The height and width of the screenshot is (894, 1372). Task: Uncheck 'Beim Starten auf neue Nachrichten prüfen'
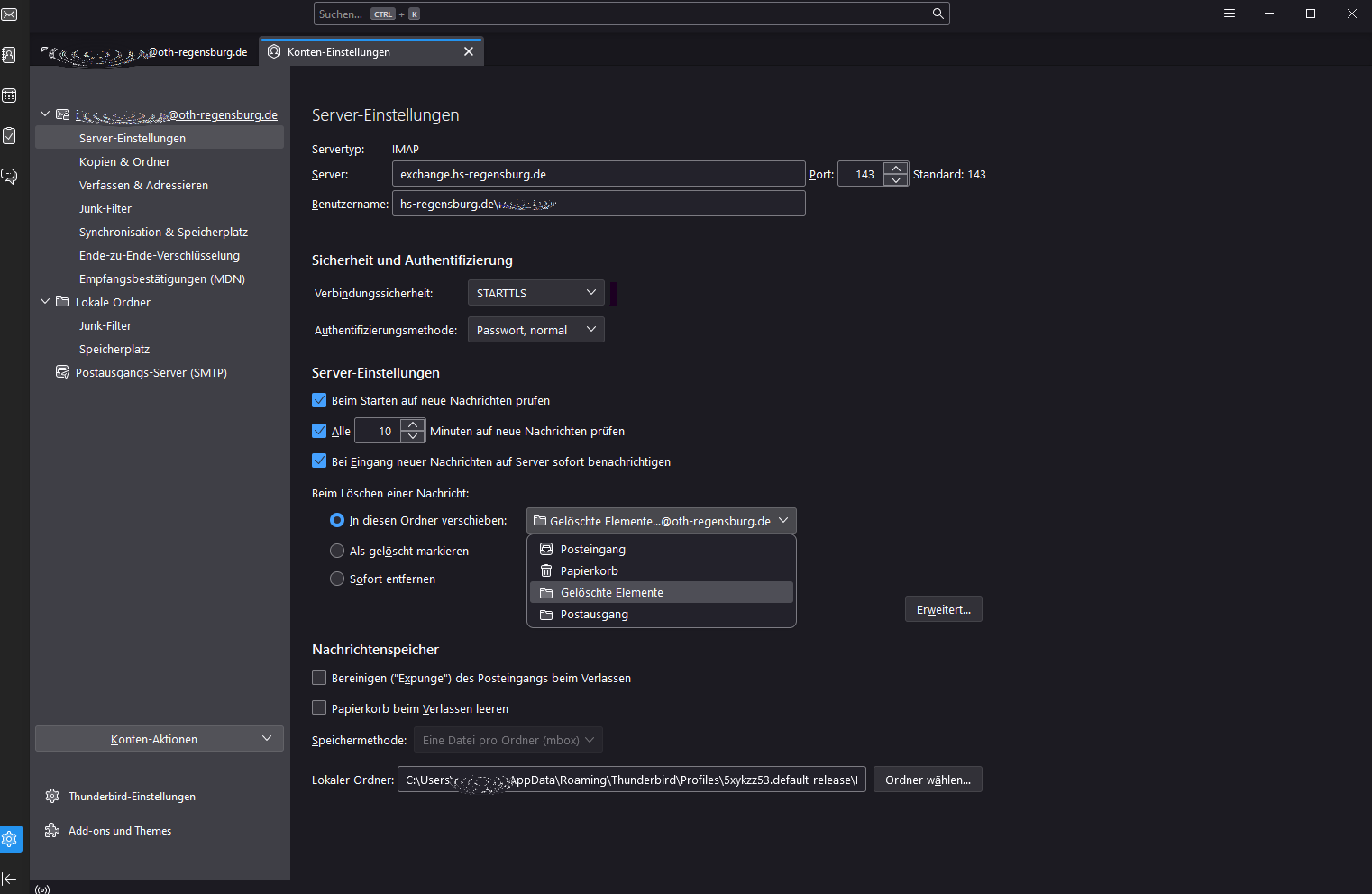pos(319,400)
